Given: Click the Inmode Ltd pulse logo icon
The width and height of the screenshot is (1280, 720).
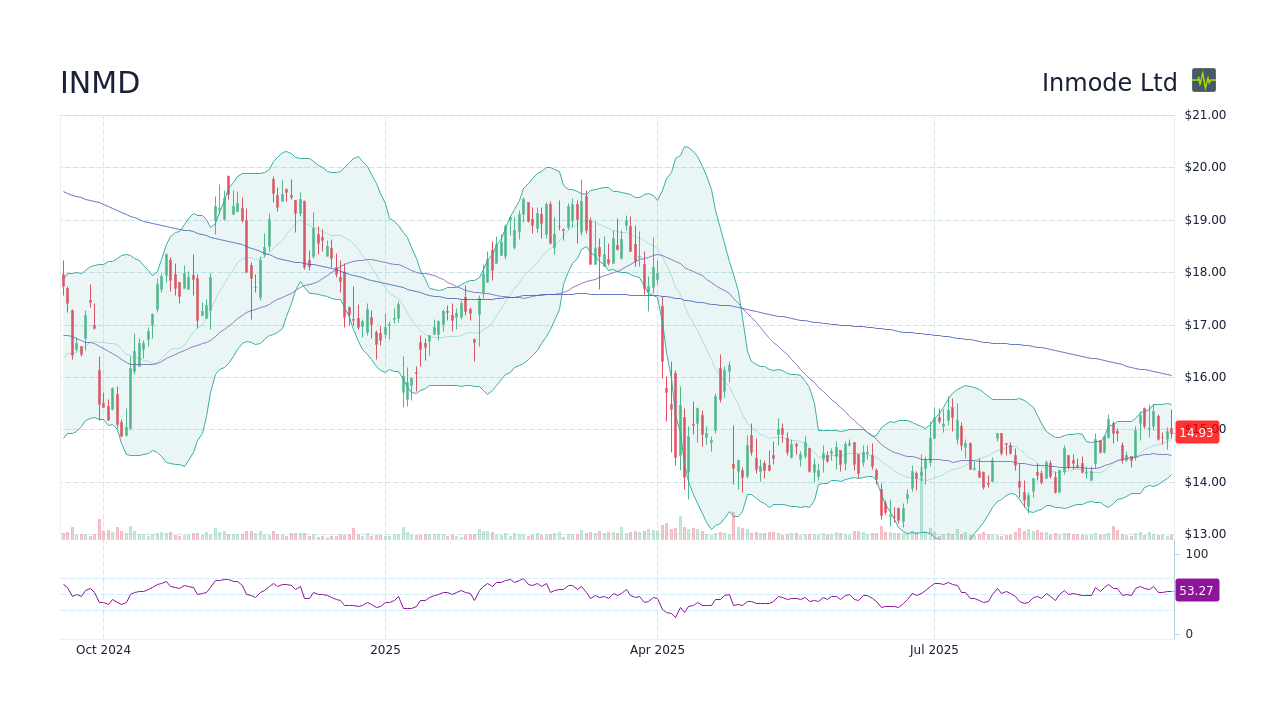Looking at the screenshot, I should tap(1204, 81).
